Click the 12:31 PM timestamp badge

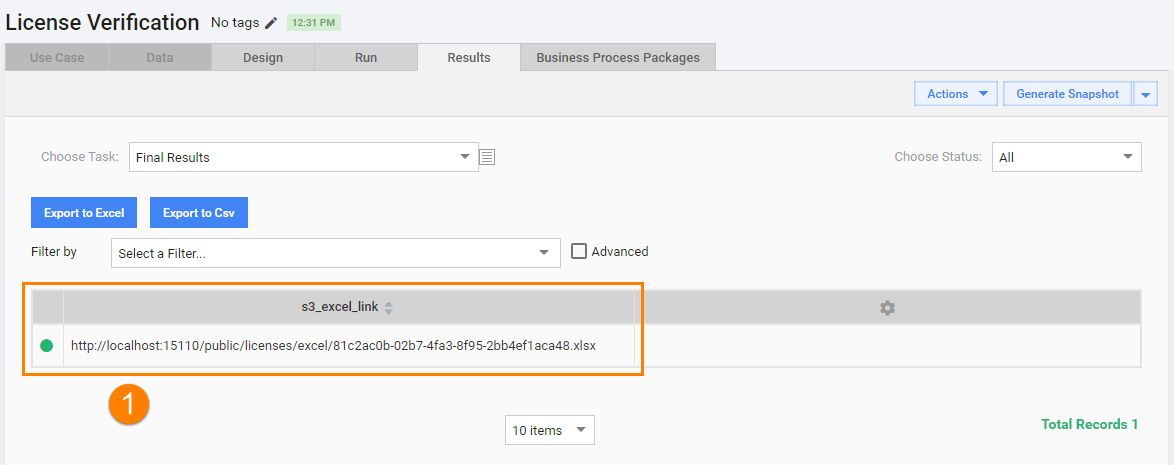314,22
